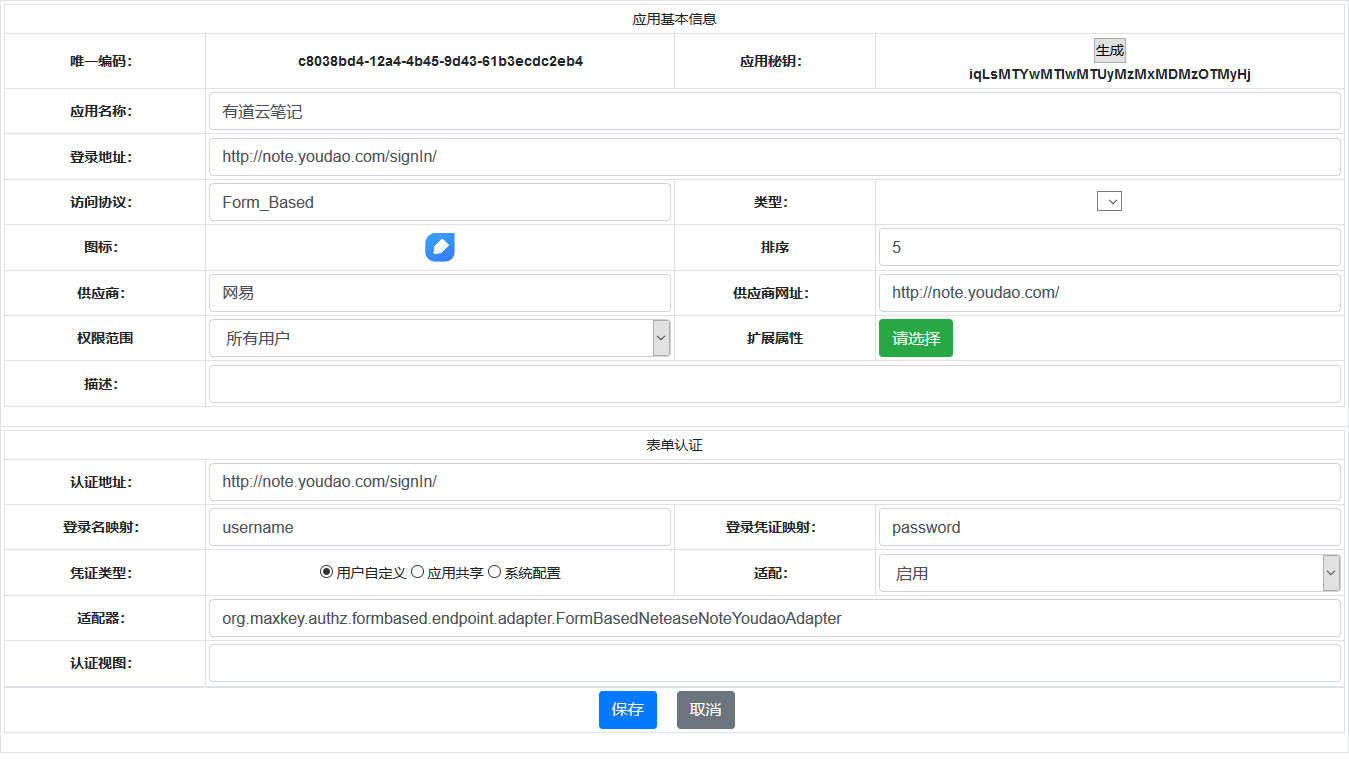Viewport: 1349px width, 769px height.
Task: Focus the 供应商 field containing 网易
Action: click(x=439, y=293)
